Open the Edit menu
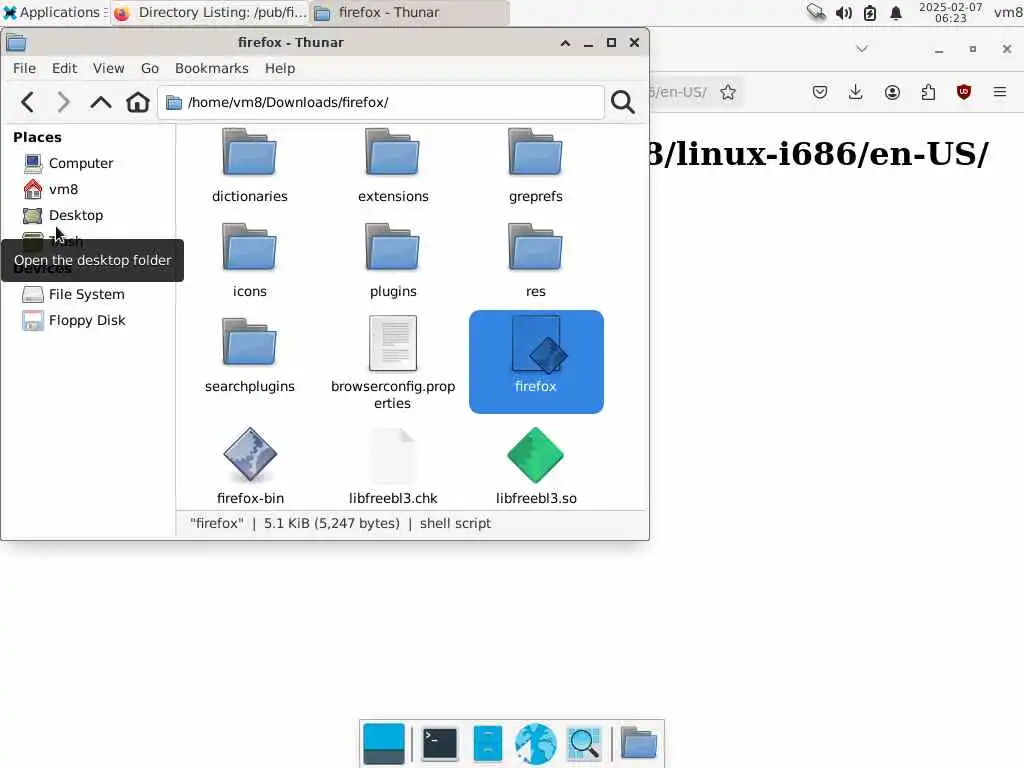1024x768 pixels. [64, 69]
